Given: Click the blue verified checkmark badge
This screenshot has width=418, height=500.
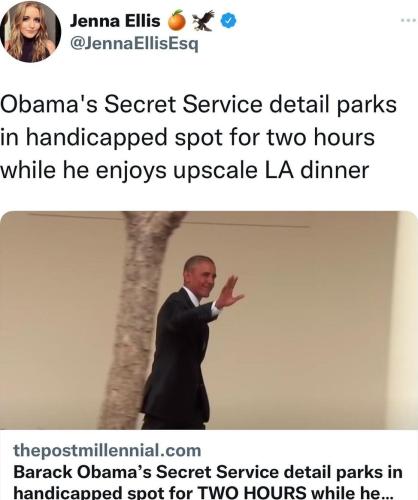Looking at the screenshot, I should point(229,21).
